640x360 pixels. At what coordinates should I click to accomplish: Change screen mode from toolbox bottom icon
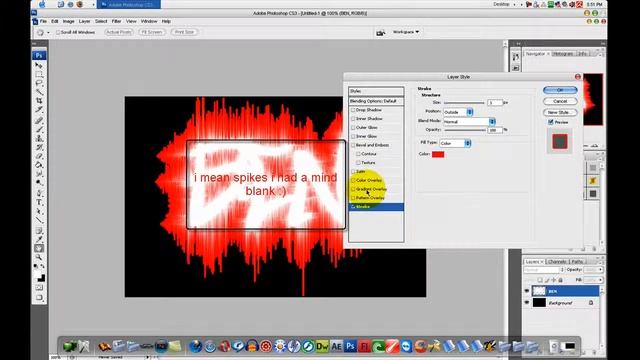tap(39, 298)
